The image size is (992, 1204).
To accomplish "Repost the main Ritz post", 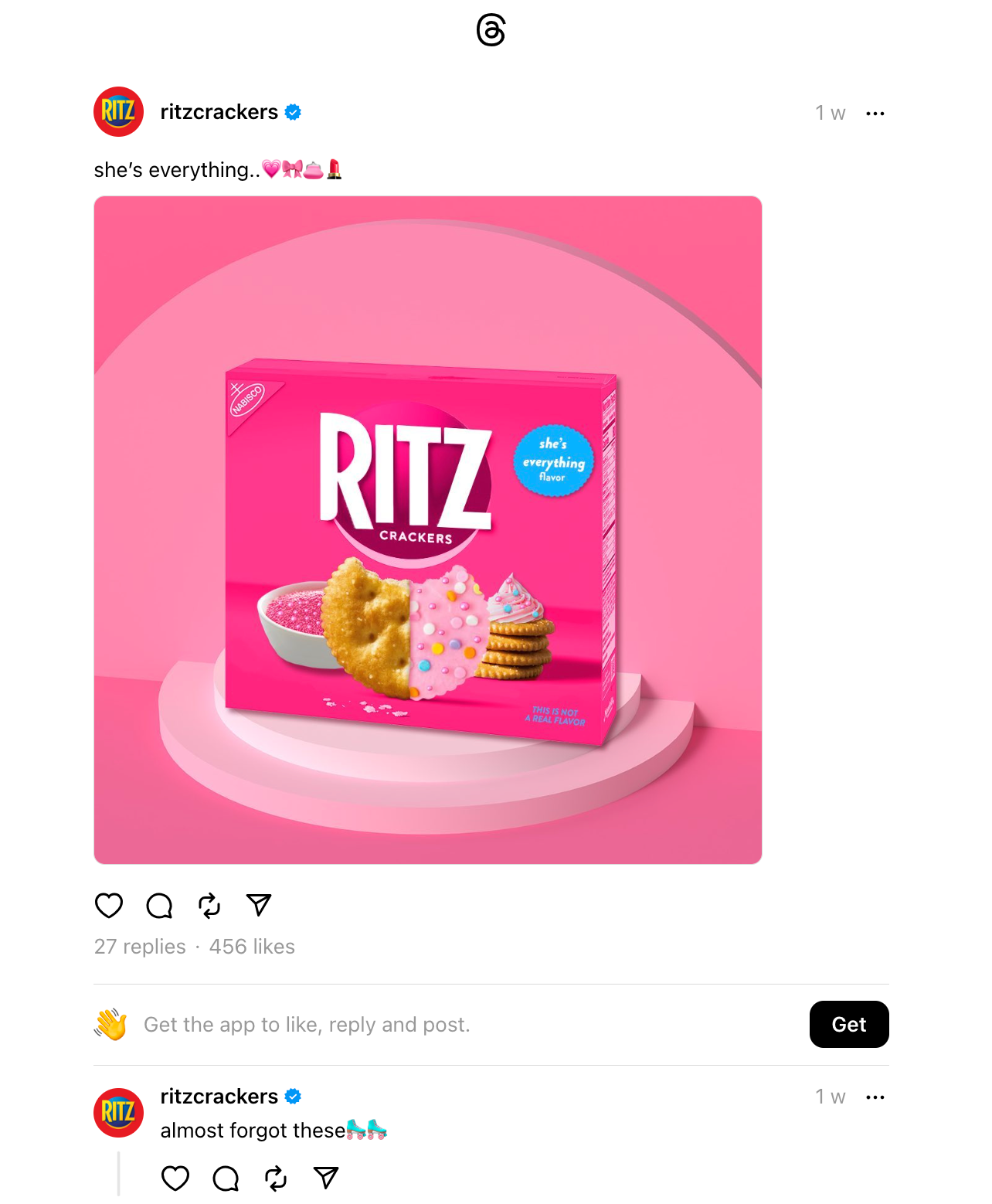I will (209, 905).
